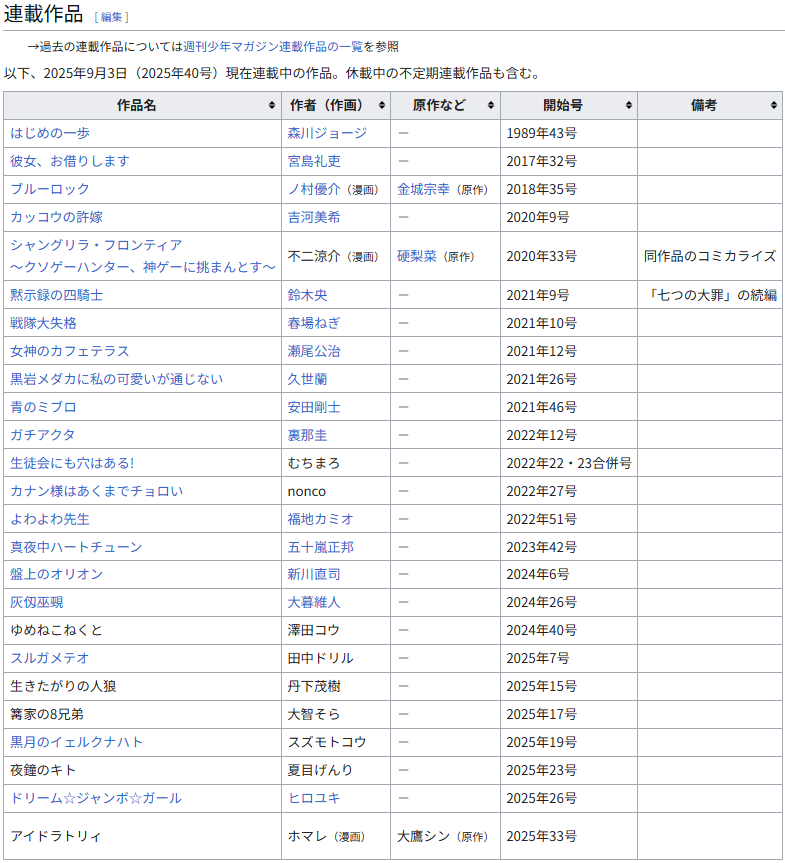The image size is (785, 863).
Task: Go to ブルーロック article
Action: [50, 189]
